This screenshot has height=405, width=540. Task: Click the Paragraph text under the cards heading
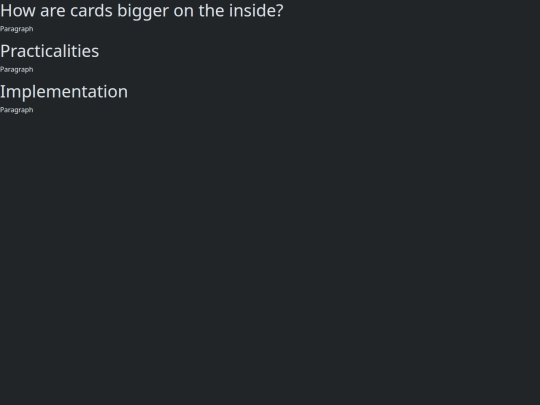pos(17,29)
